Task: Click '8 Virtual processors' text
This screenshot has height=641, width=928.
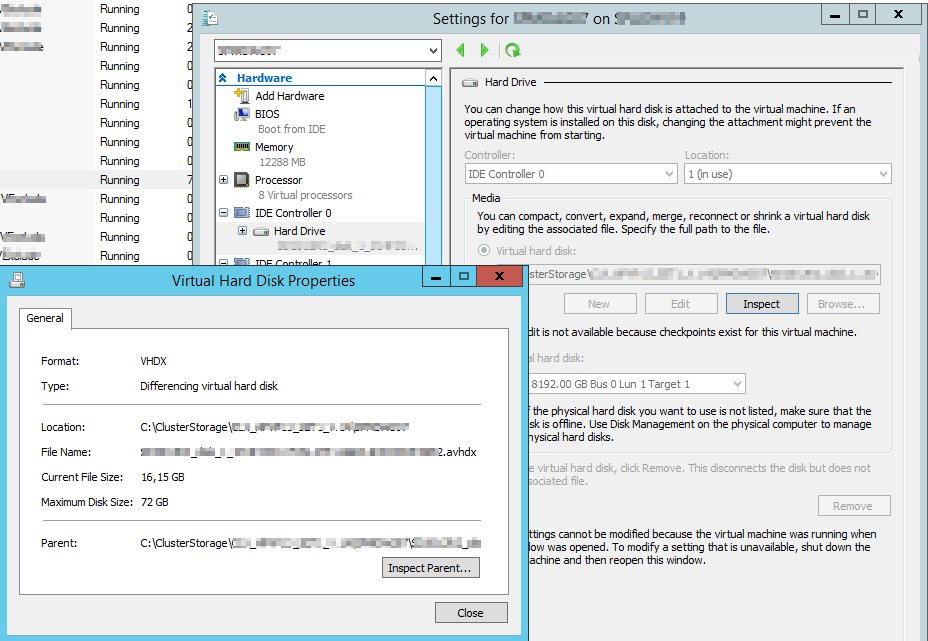Action: pyautogui.click(x=305, y=195)
